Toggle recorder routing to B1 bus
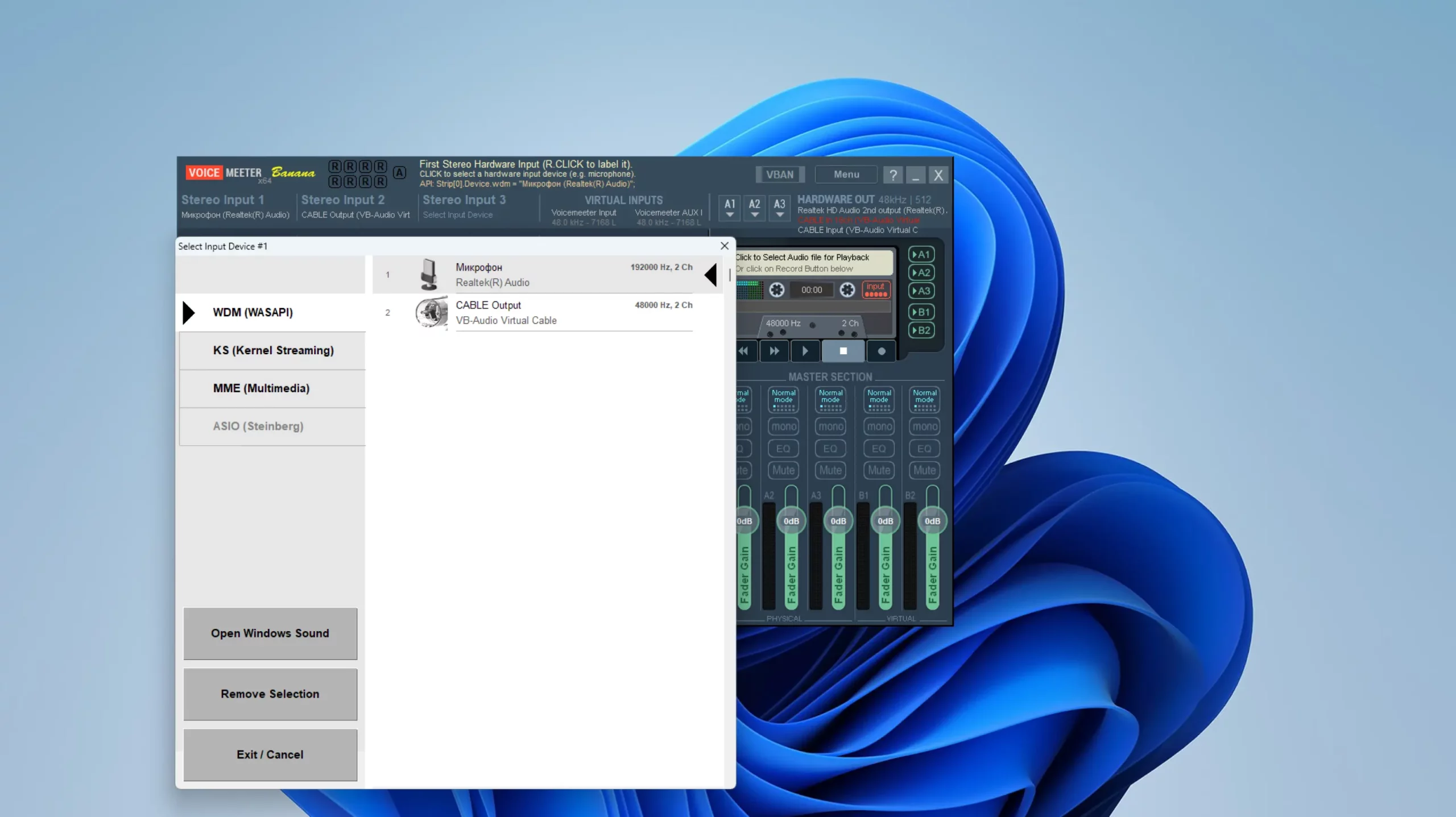 [921, 312]
